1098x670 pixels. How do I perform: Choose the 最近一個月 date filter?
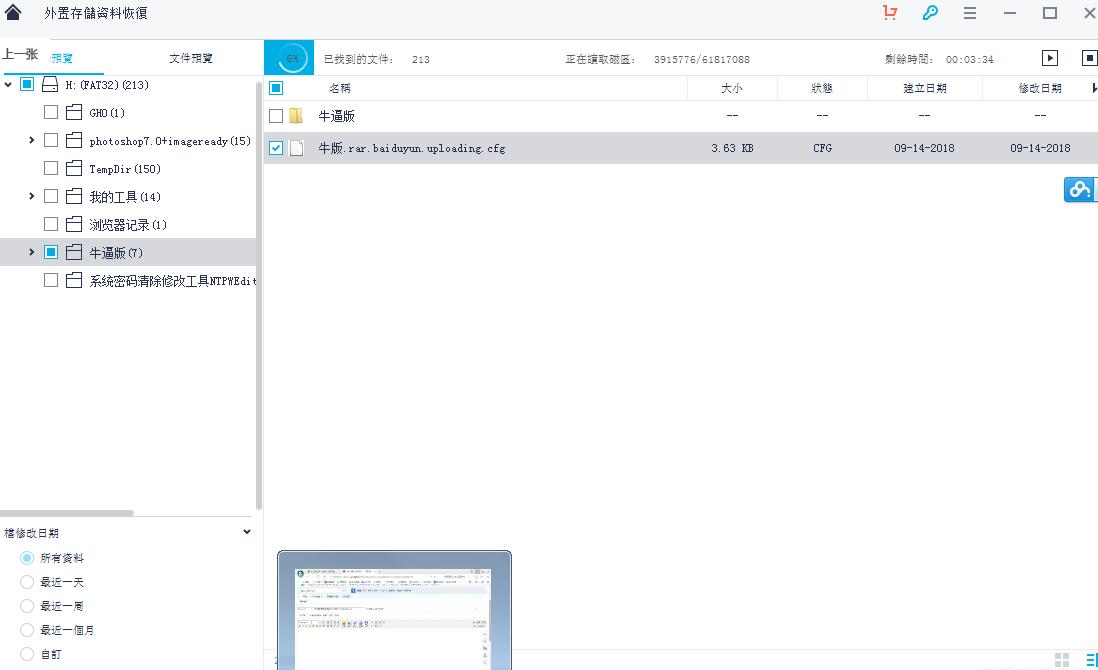coord(27,630)
